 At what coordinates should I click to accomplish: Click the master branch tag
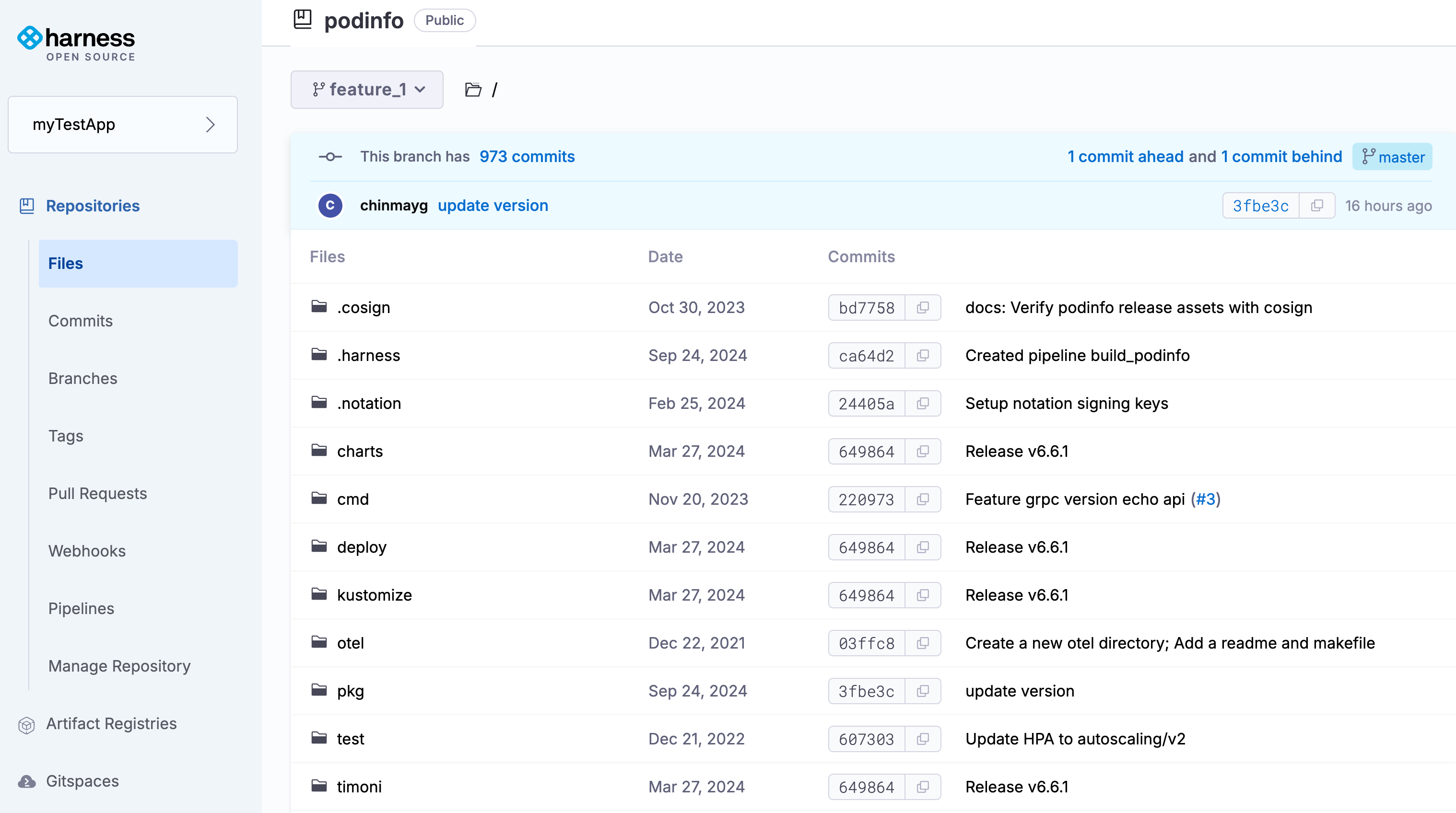(x=1392, y=157)
